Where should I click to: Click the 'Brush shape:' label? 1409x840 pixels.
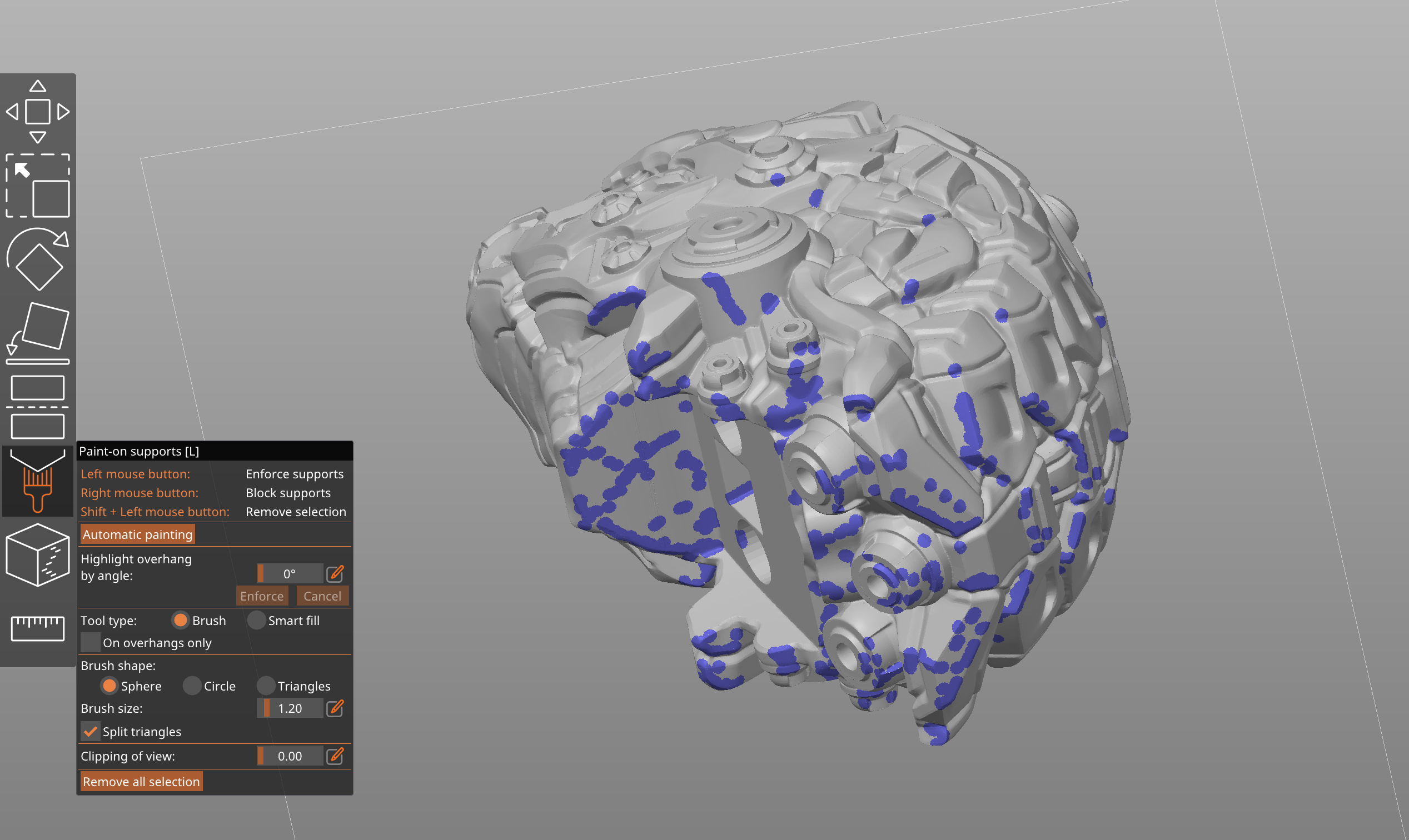tap(118, 666)
